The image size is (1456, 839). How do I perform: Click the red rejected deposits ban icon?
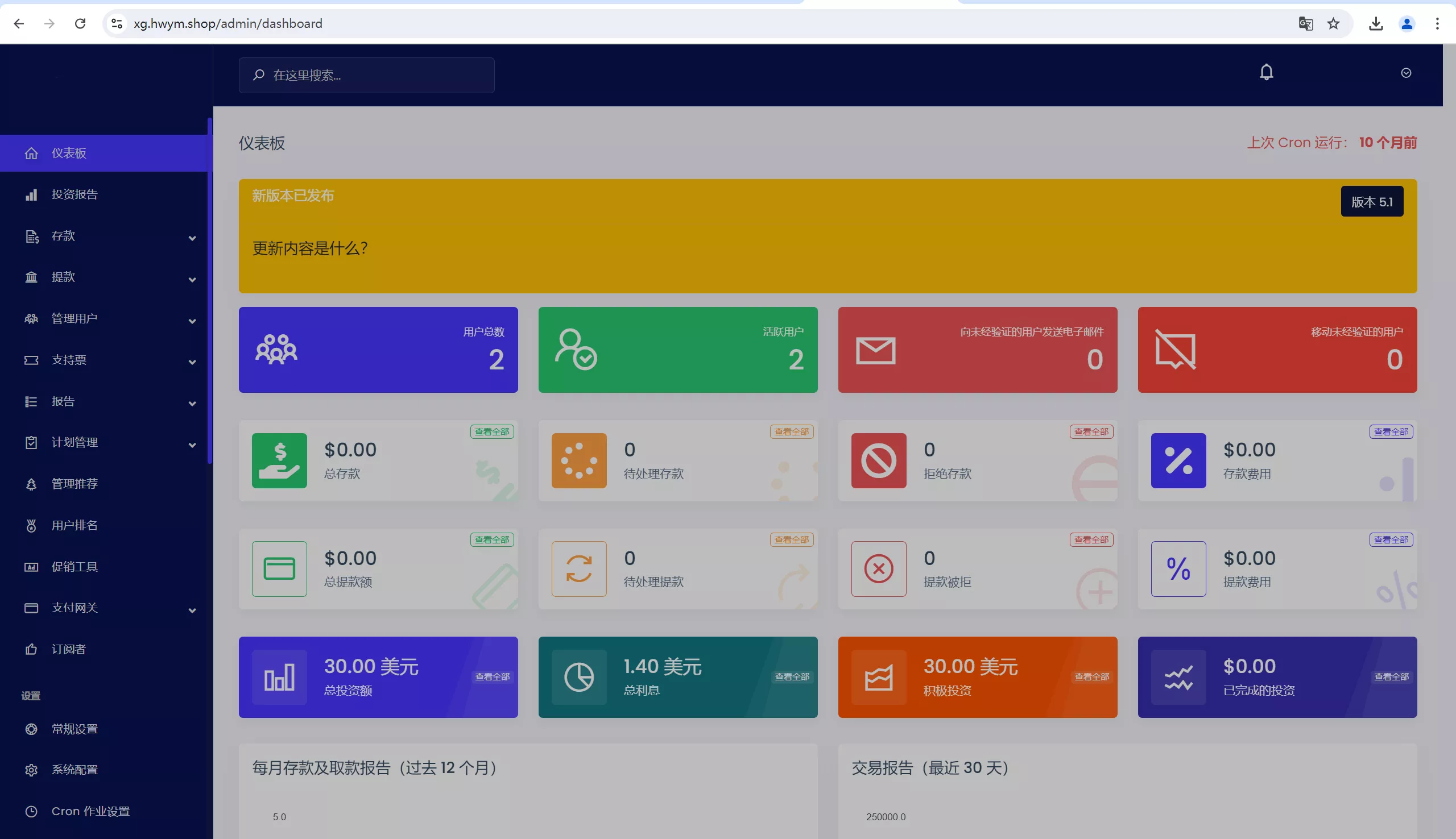click(x=879, y=460)
